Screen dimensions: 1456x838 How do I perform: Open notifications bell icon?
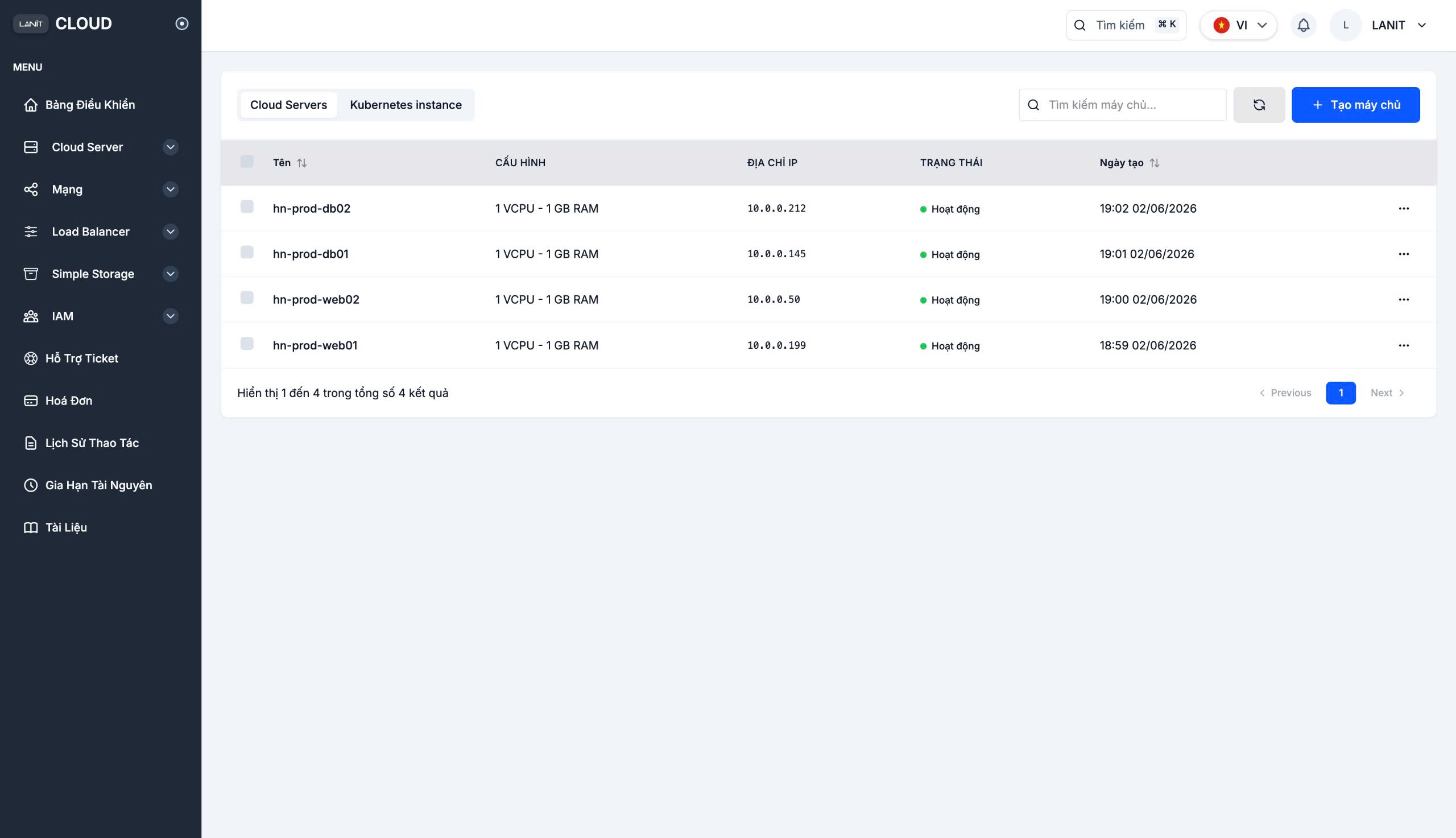pyautogui.click(x=1304, y=26)
